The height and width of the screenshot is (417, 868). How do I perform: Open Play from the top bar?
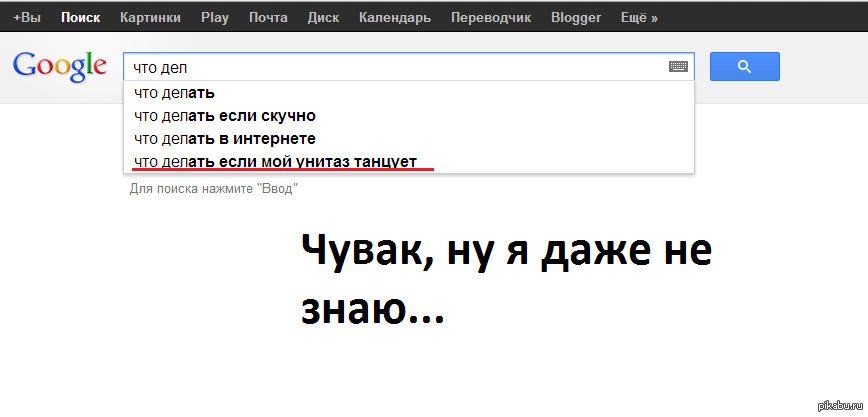point(215,18)
